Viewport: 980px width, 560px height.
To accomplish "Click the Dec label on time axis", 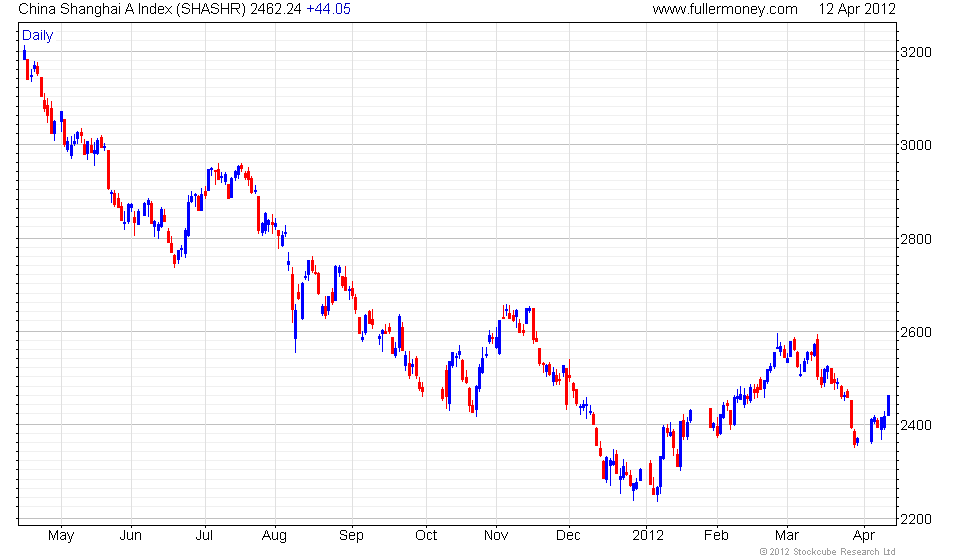I will pyautogui.click(x=569, y=536).
